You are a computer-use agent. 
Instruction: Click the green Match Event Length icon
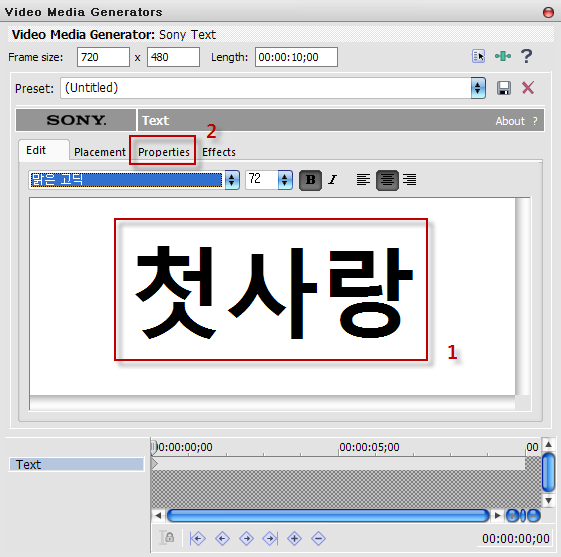503,56
